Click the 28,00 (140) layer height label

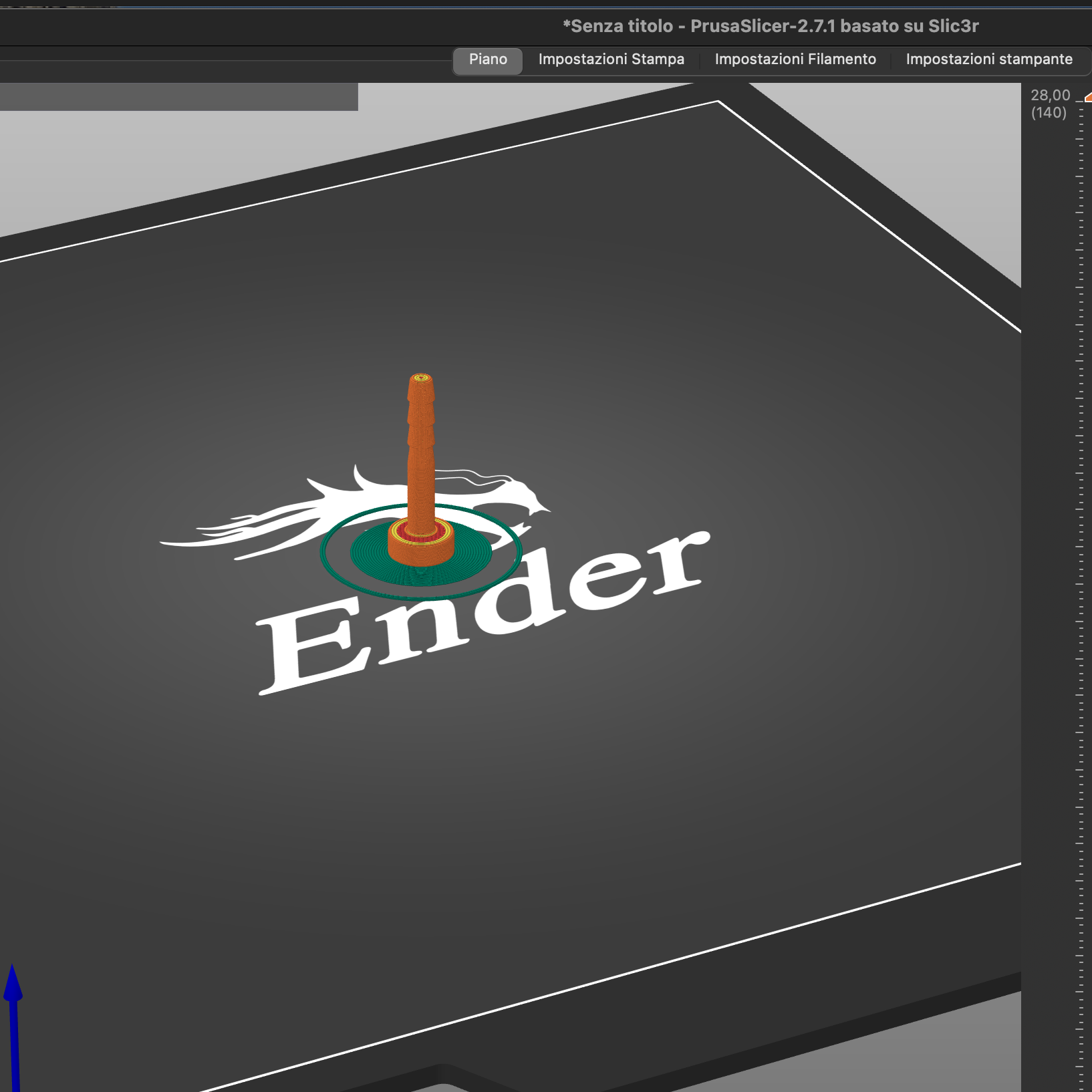pos(1050,104)
